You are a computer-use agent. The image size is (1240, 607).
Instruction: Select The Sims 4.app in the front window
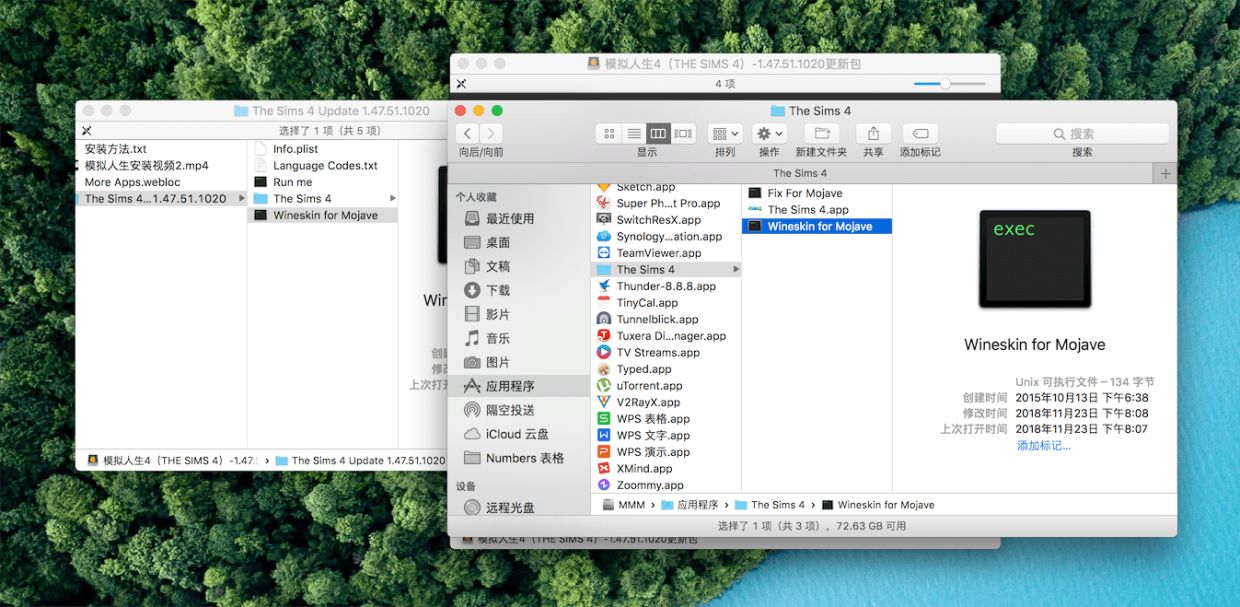click(817, 210)
